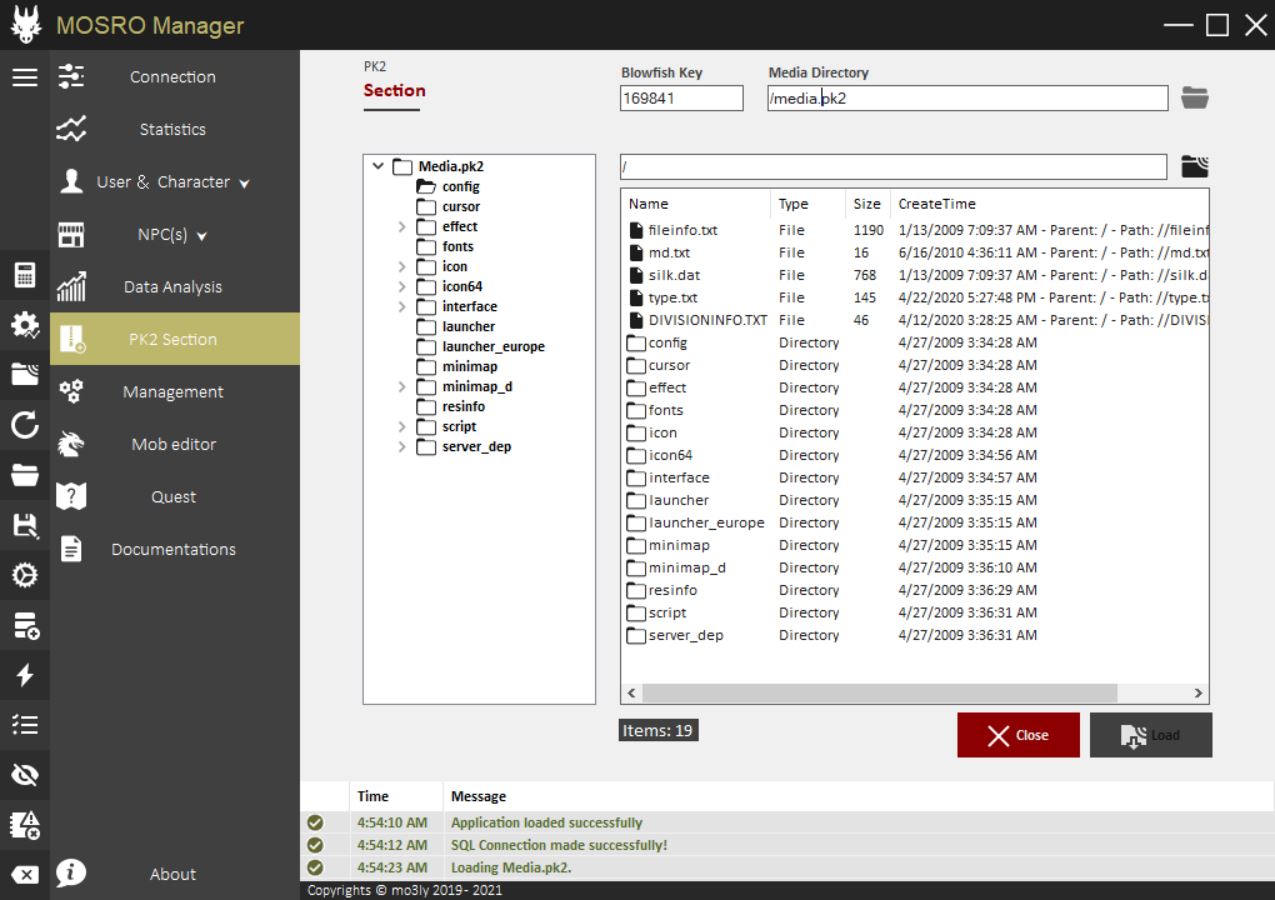Expand the User & Character submenu

[173, 182]
